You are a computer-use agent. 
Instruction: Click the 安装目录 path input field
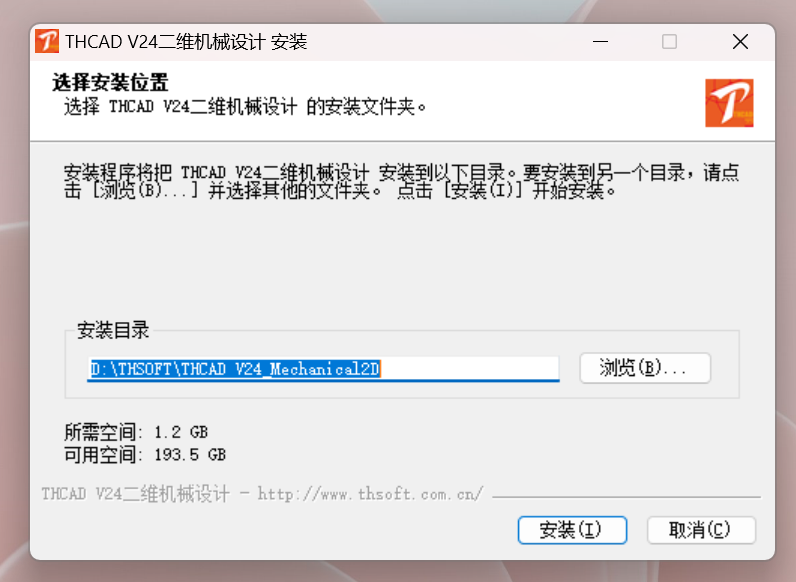tap(323, 369)
